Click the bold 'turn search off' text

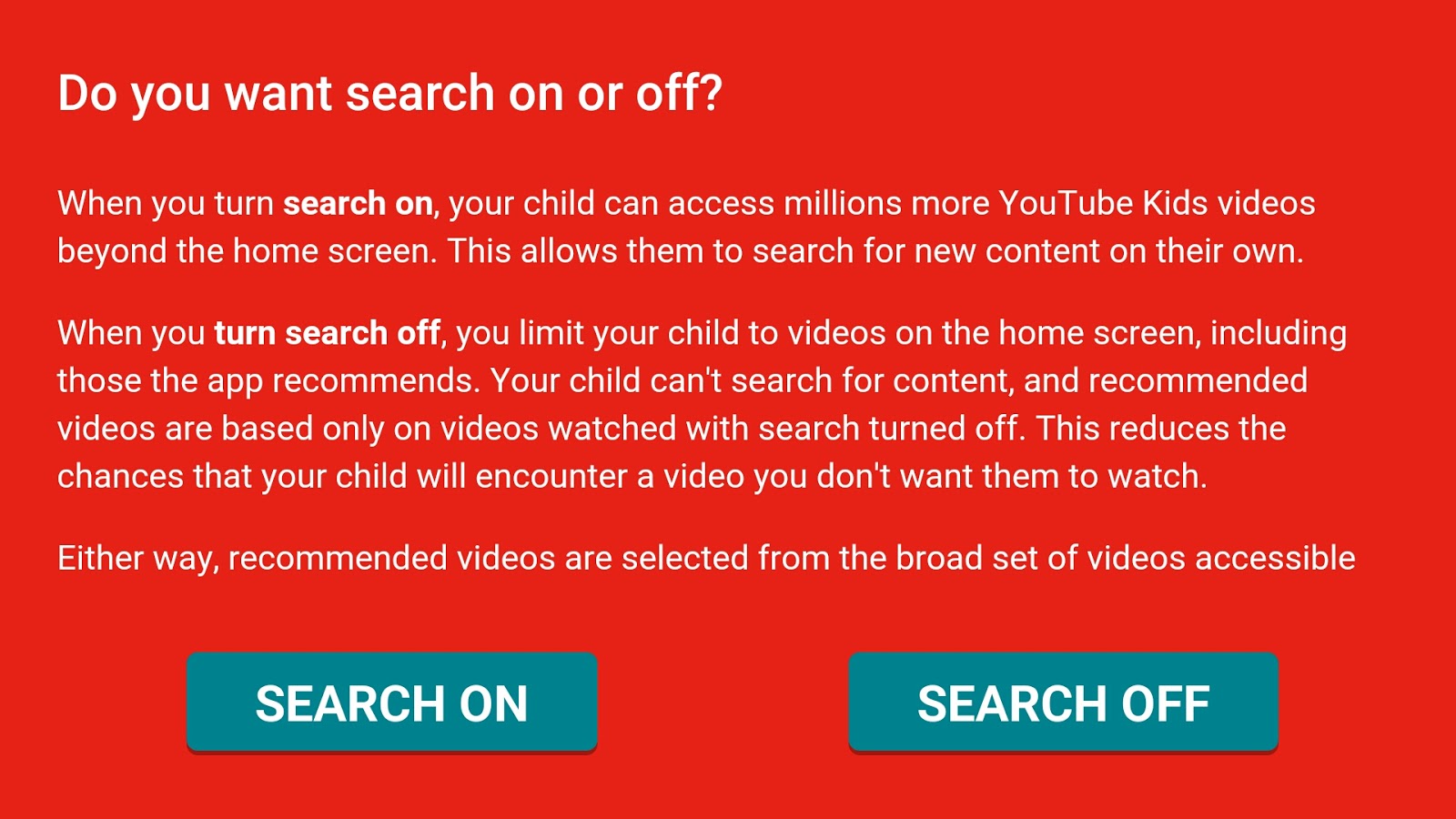[328, 333]
